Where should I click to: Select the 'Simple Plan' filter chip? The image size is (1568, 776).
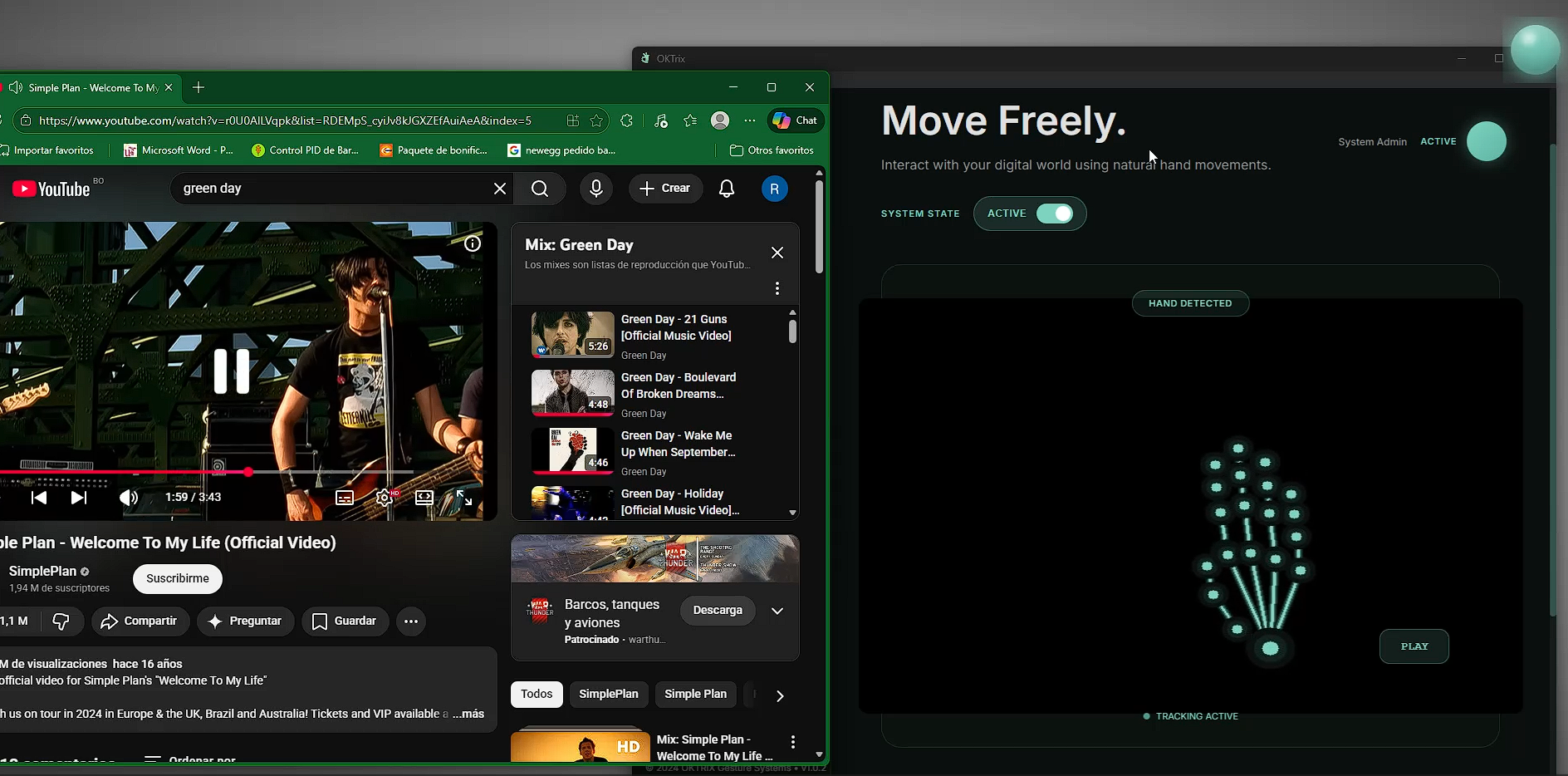coord(696,694)
